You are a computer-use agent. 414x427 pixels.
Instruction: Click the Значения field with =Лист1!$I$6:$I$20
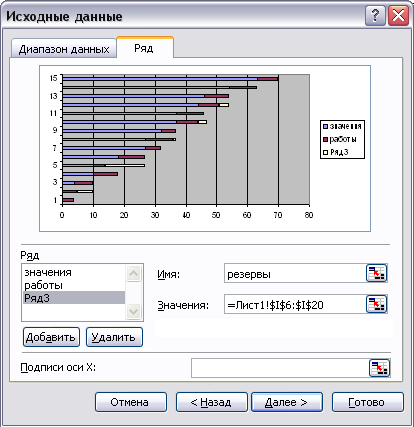(x=295, y=304)
